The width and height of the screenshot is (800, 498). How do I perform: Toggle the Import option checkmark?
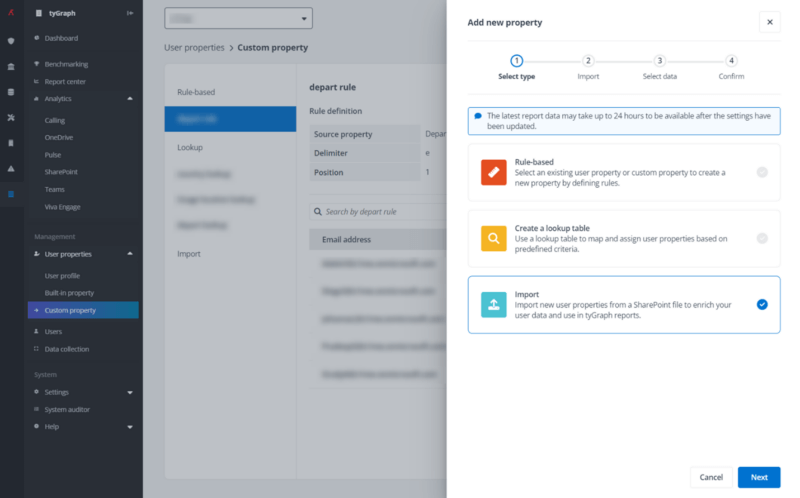click(x=762, y=305)
